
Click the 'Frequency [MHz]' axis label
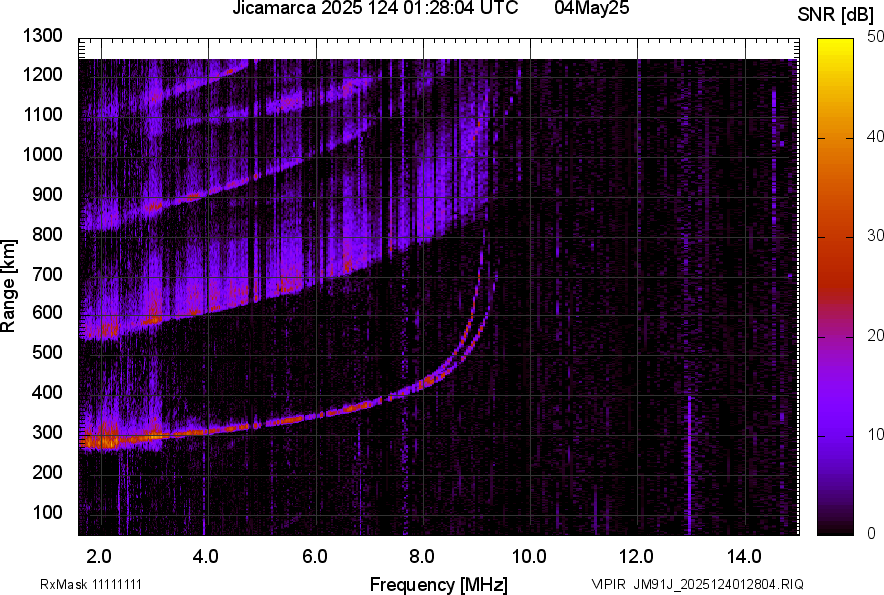click(439, 584)
